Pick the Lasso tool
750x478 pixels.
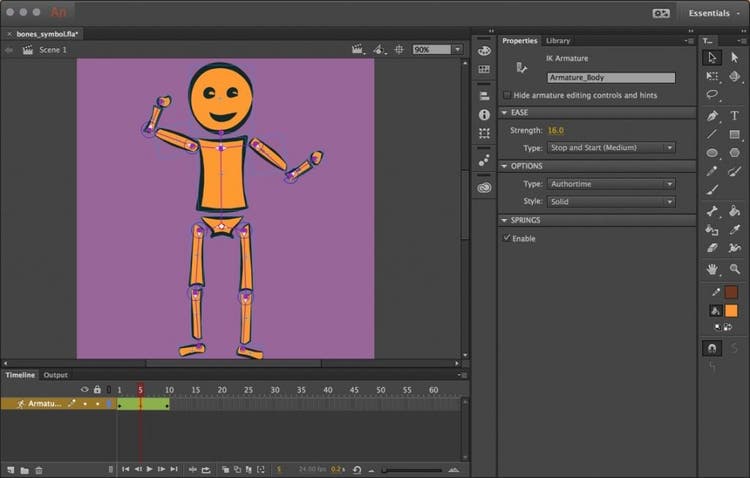tap(712, 95)
